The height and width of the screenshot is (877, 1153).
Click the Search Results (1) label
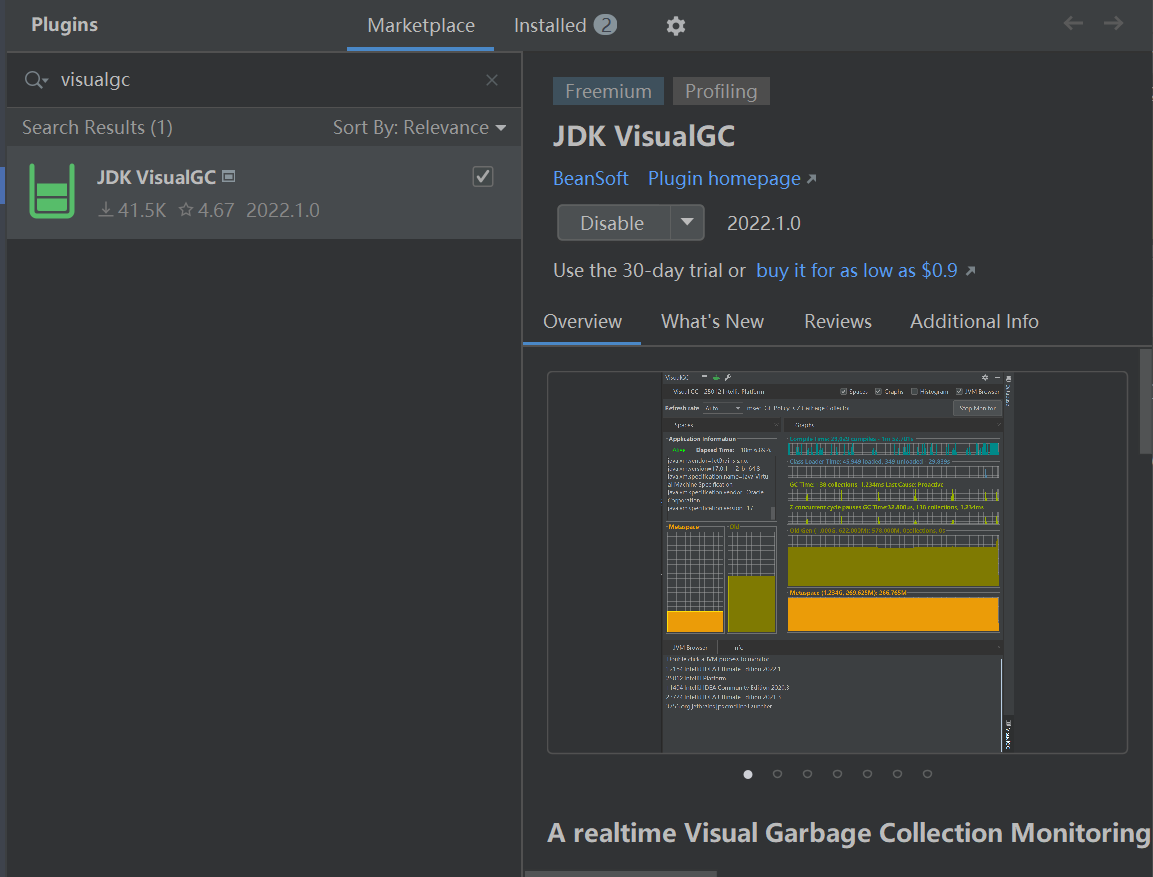(x=97, y=127)
